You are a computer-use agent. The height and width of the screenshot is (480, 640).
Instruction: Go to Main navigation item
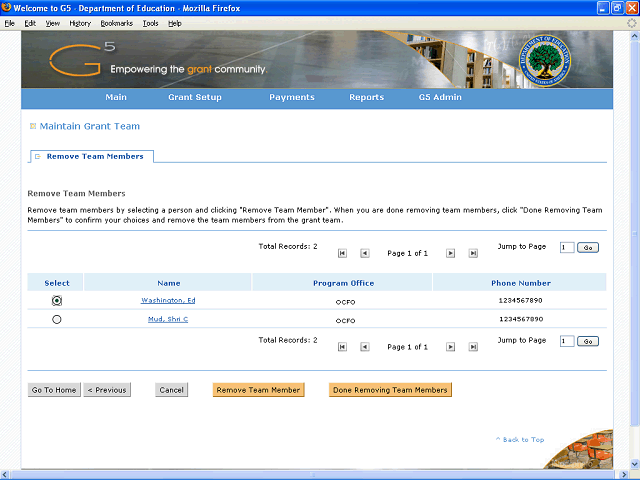click(116, 98)
